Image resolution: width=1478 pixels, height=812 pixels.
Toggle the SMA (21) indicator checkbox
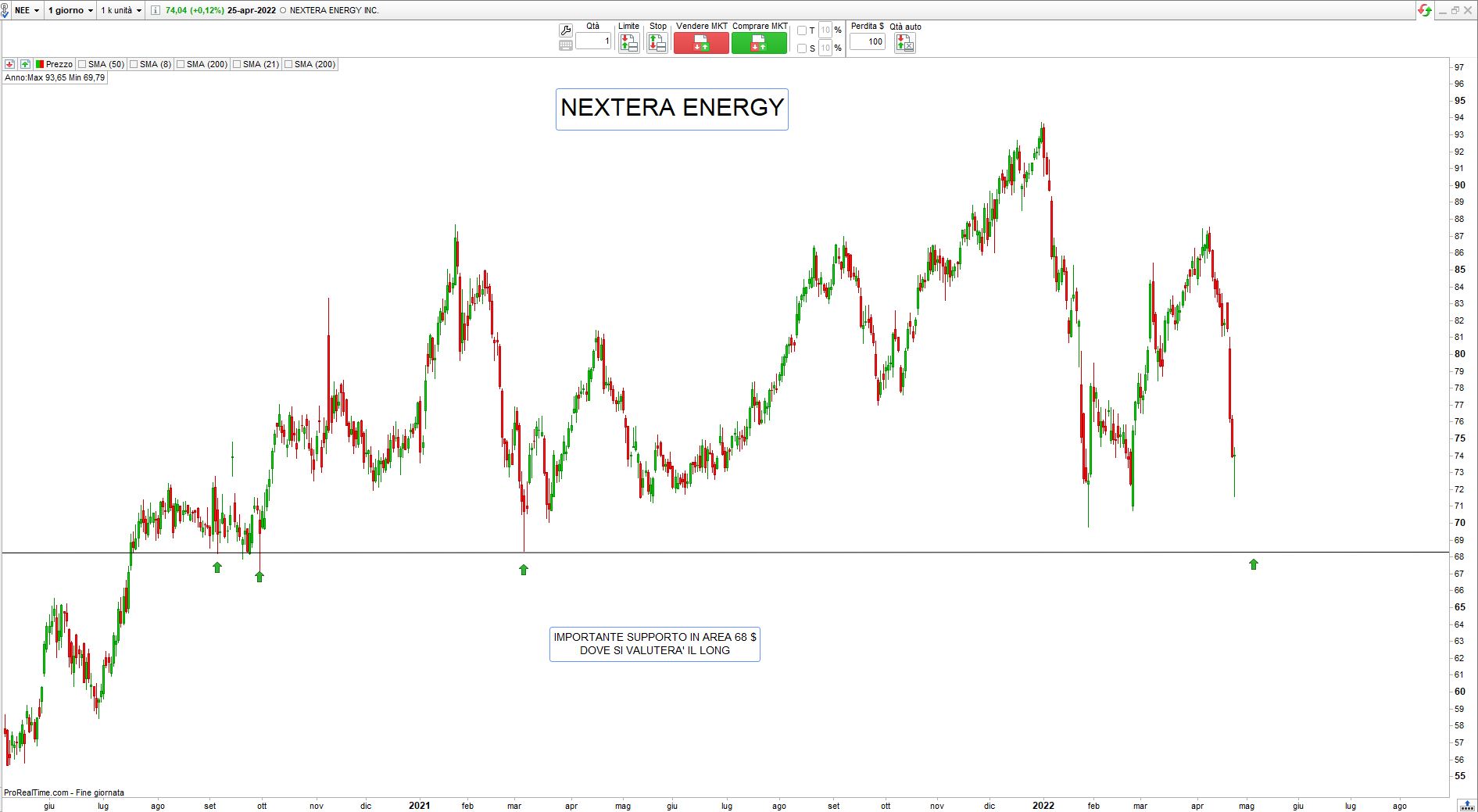[237, 64]
